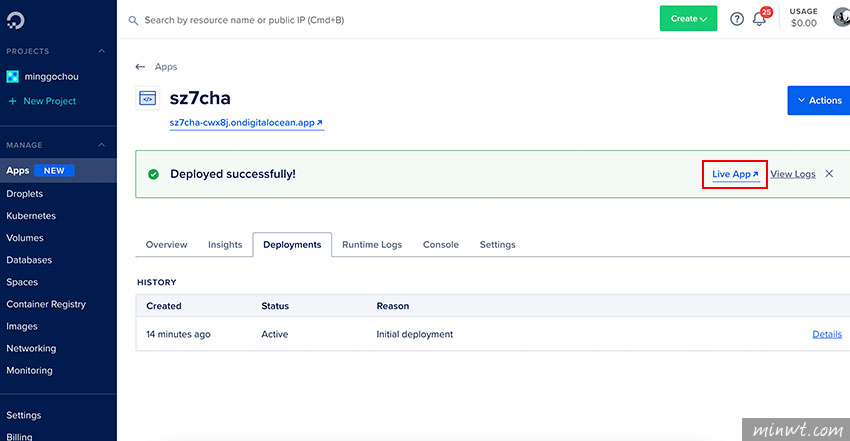Viewport: 850px width, 441px height.
Task: Click New Project in the sidebar
Action: (49, 101)
